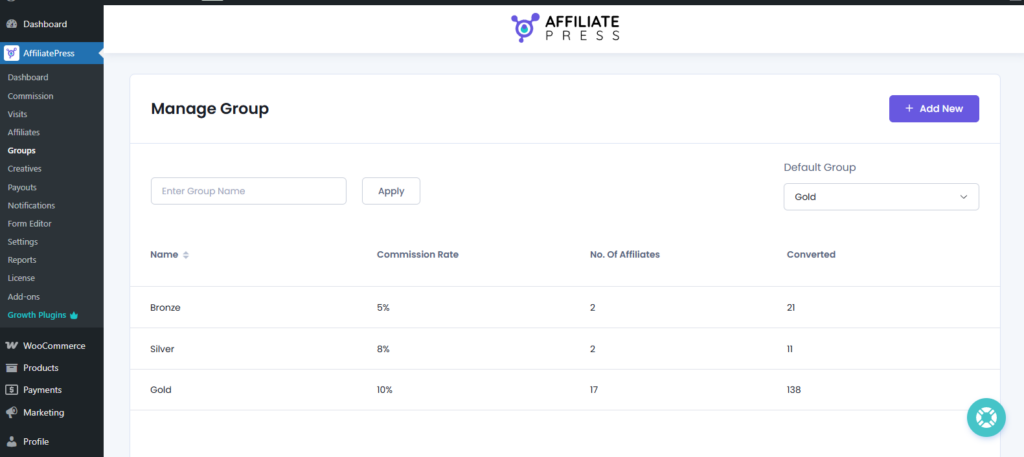
Task: Click the WordPress Dashboard gauge icon
Action: (x=12, y=24)
